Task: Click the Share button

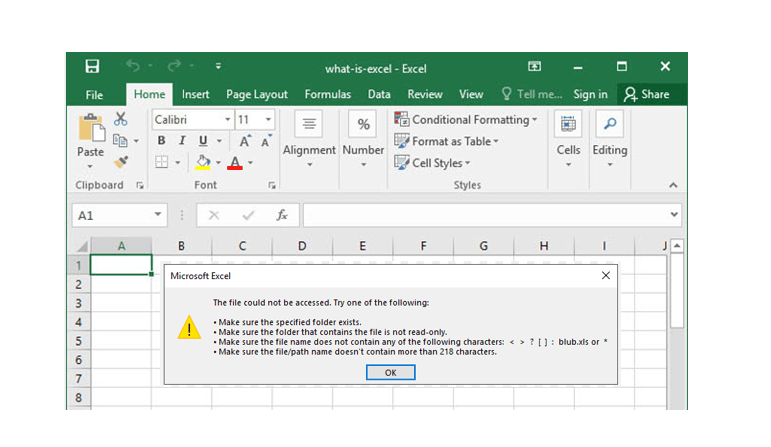Action: (x=647, y=94)
